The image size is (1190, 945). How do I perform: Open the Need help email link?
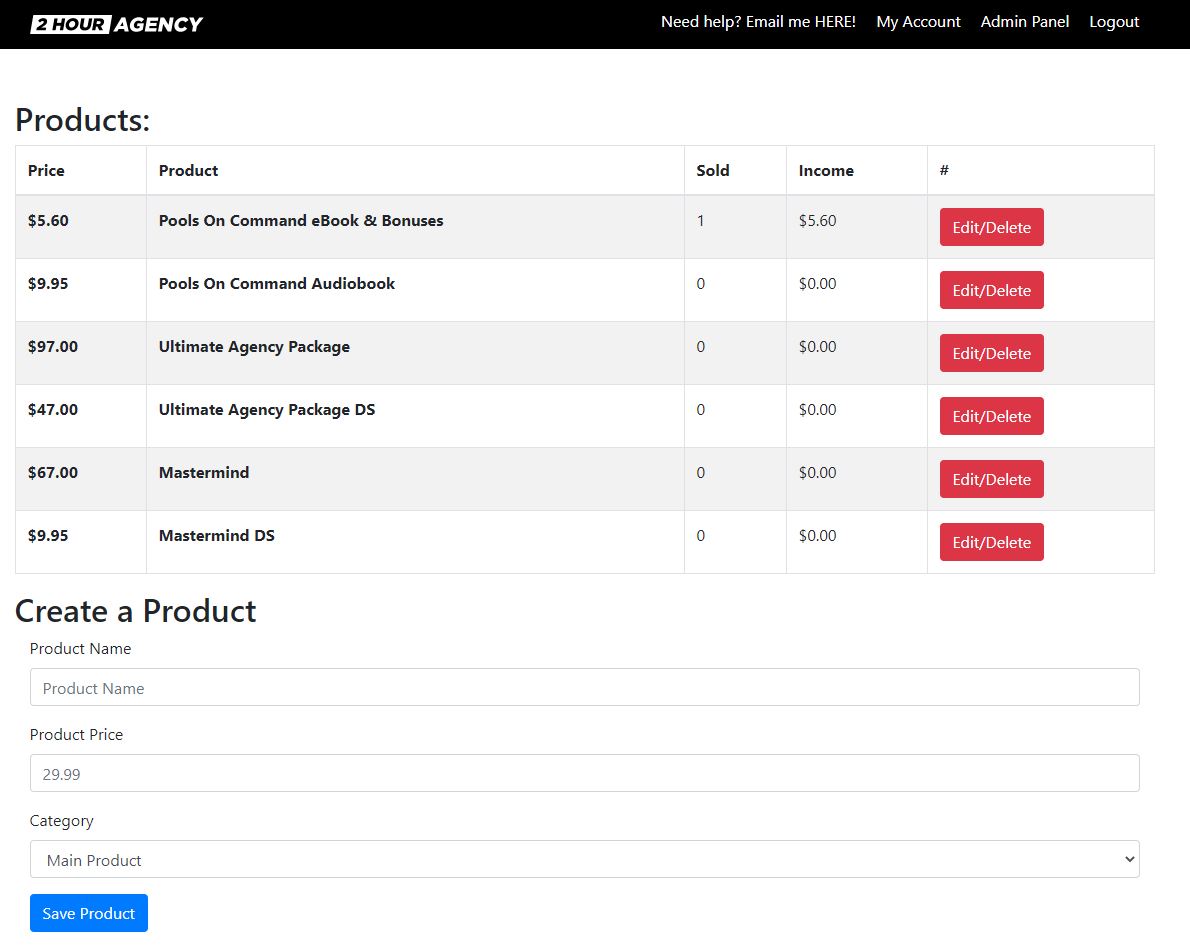pyautogui.click(x=757, y=22)
